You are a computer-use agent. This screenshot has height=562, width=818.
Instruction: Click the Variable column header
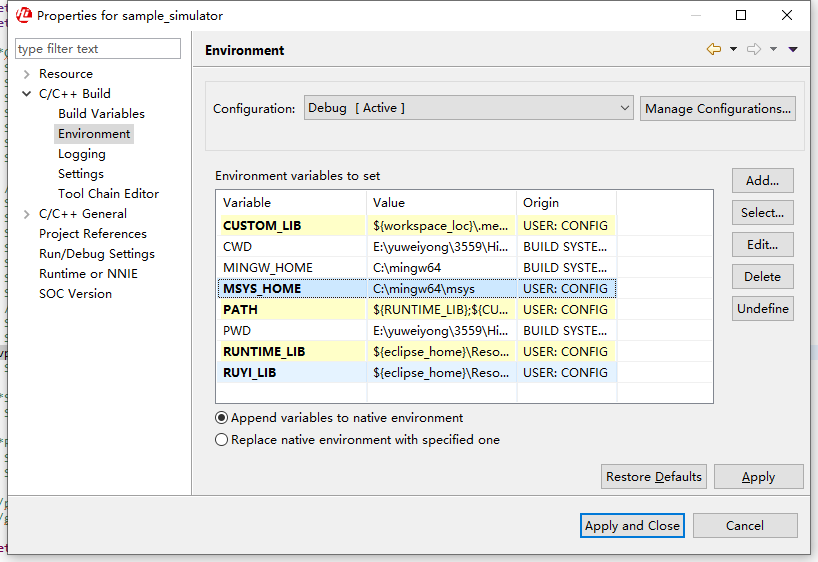coord(290,203)
